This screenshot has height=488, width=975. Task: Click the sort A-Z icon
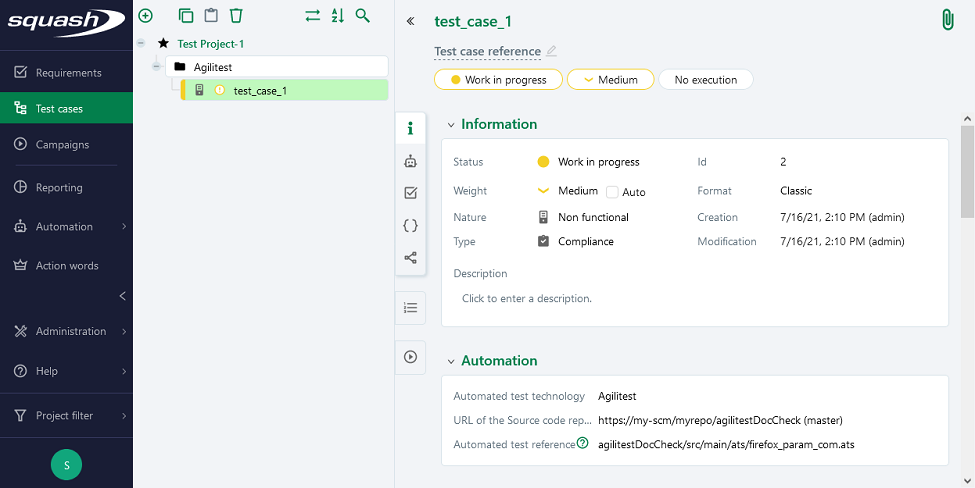[338, 16]
